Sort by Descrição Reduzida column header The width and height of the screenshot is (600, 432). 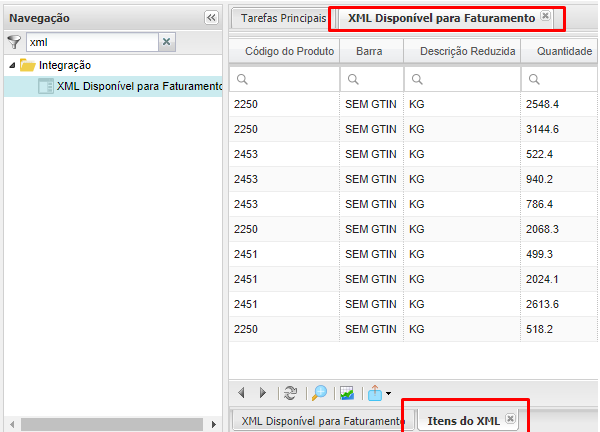point(462,51)
